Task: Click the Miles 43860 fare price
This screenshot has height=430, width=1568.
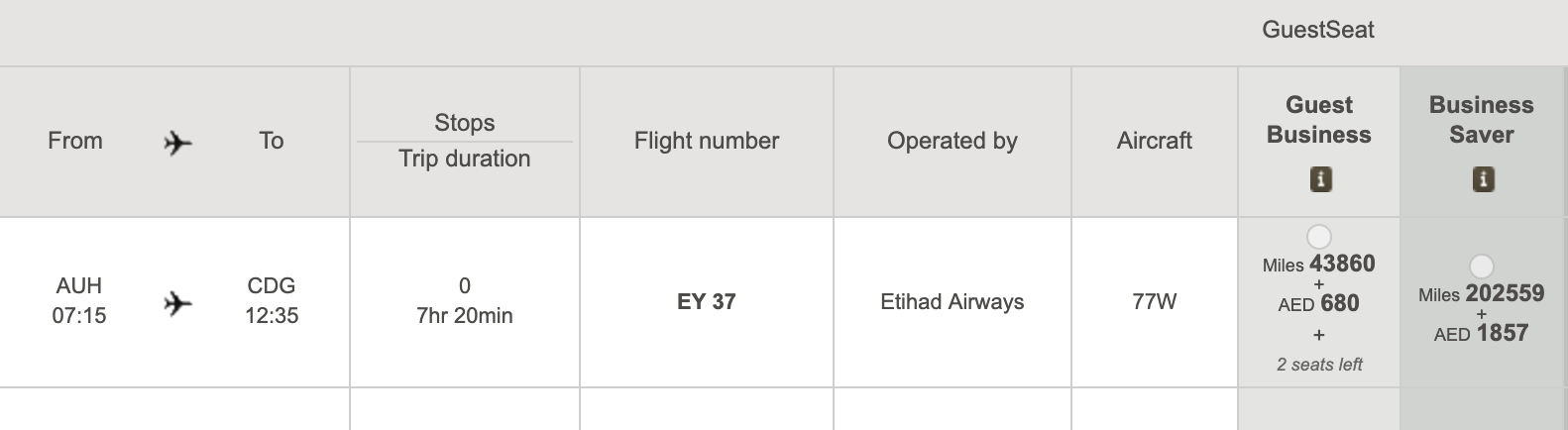Action: coord(1318,265)
